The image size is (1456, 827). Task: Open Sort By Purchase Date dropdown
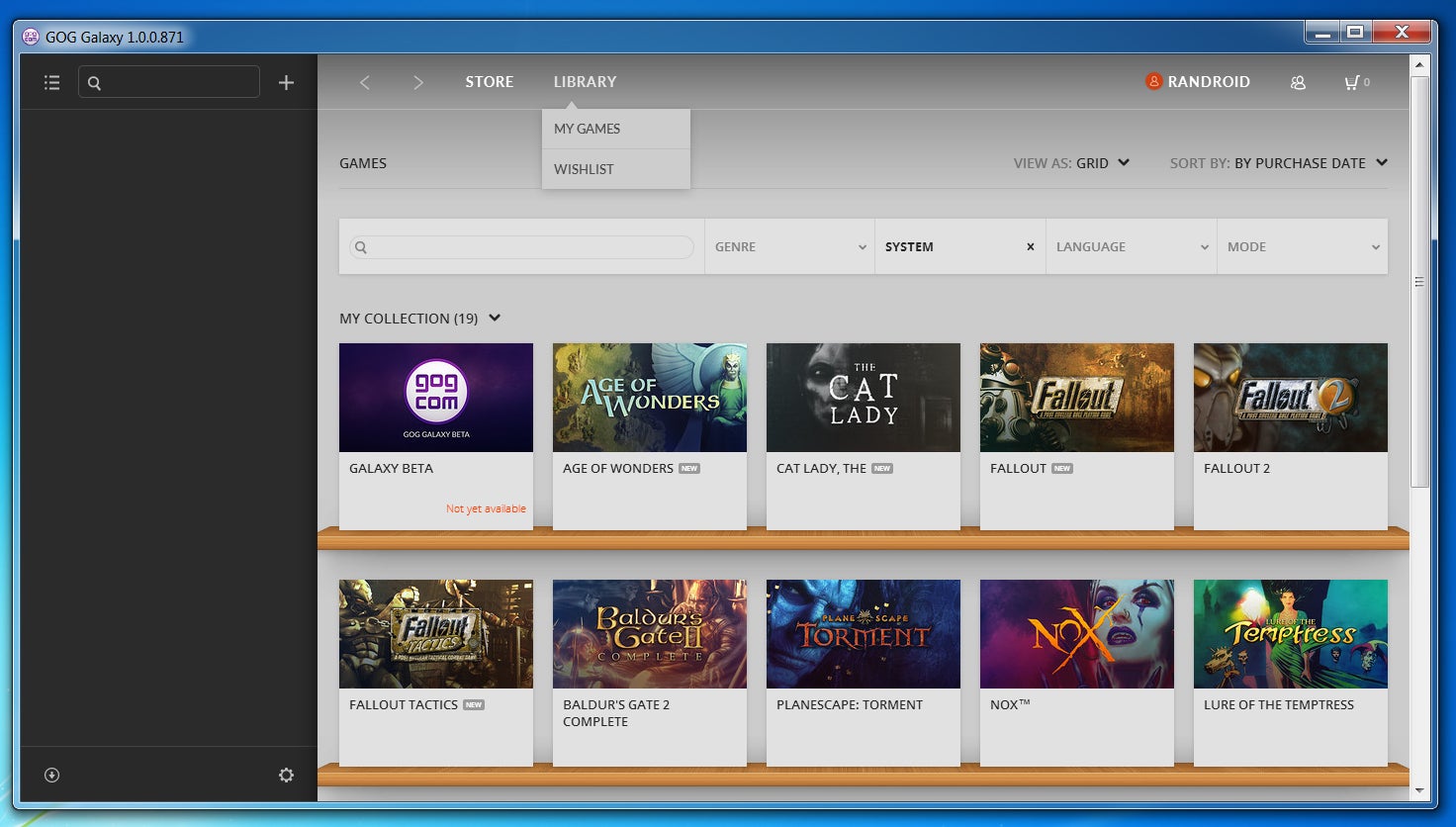click(1278, 163)
